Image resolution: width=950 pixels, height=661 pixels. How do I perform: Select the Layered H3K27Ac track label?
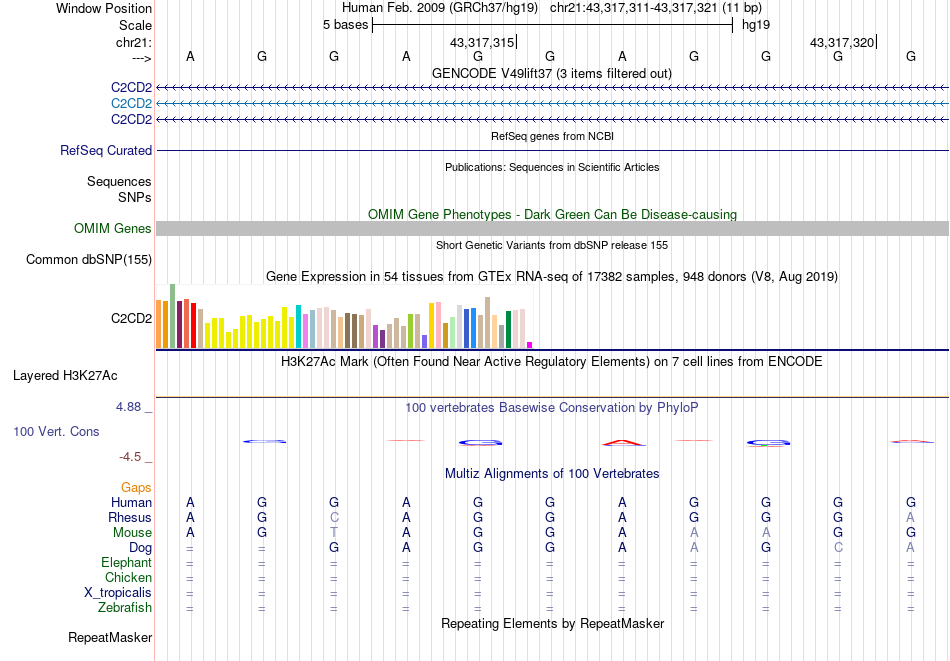pyautogui.click(x=65, y=376)
